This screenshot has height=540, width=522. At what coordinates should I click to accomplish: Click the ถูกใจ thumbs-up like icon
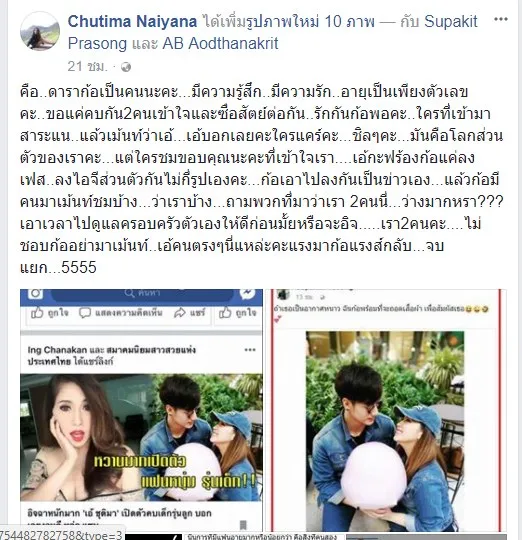click(37, 313)
